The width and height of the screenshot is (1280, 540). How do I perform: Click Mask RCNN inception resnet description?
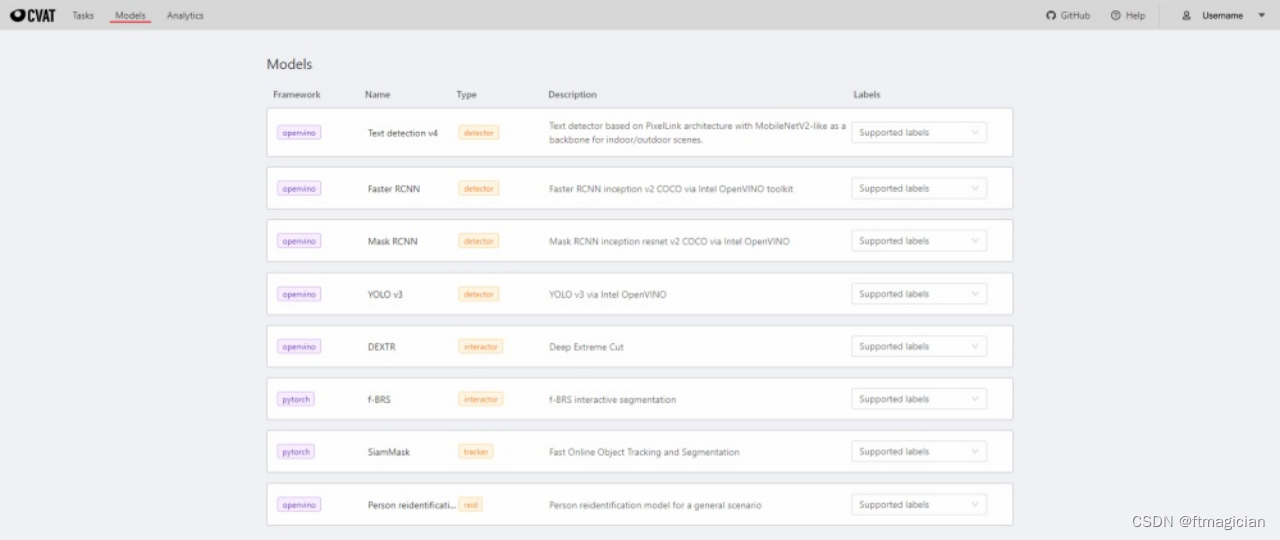(669, 242)
